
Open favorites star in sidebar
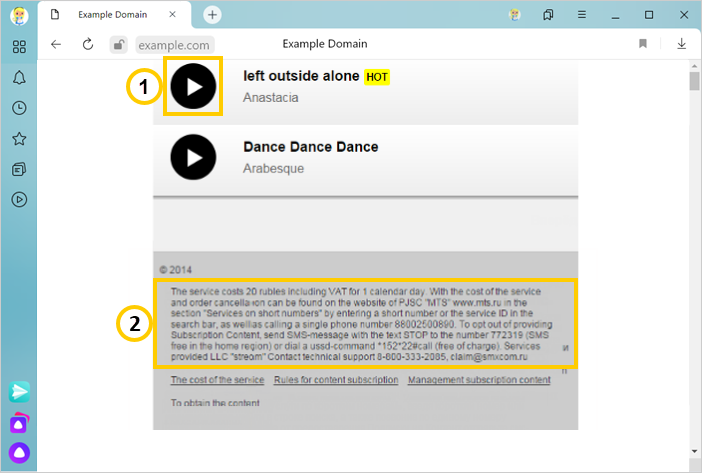(x=19, y=139)
